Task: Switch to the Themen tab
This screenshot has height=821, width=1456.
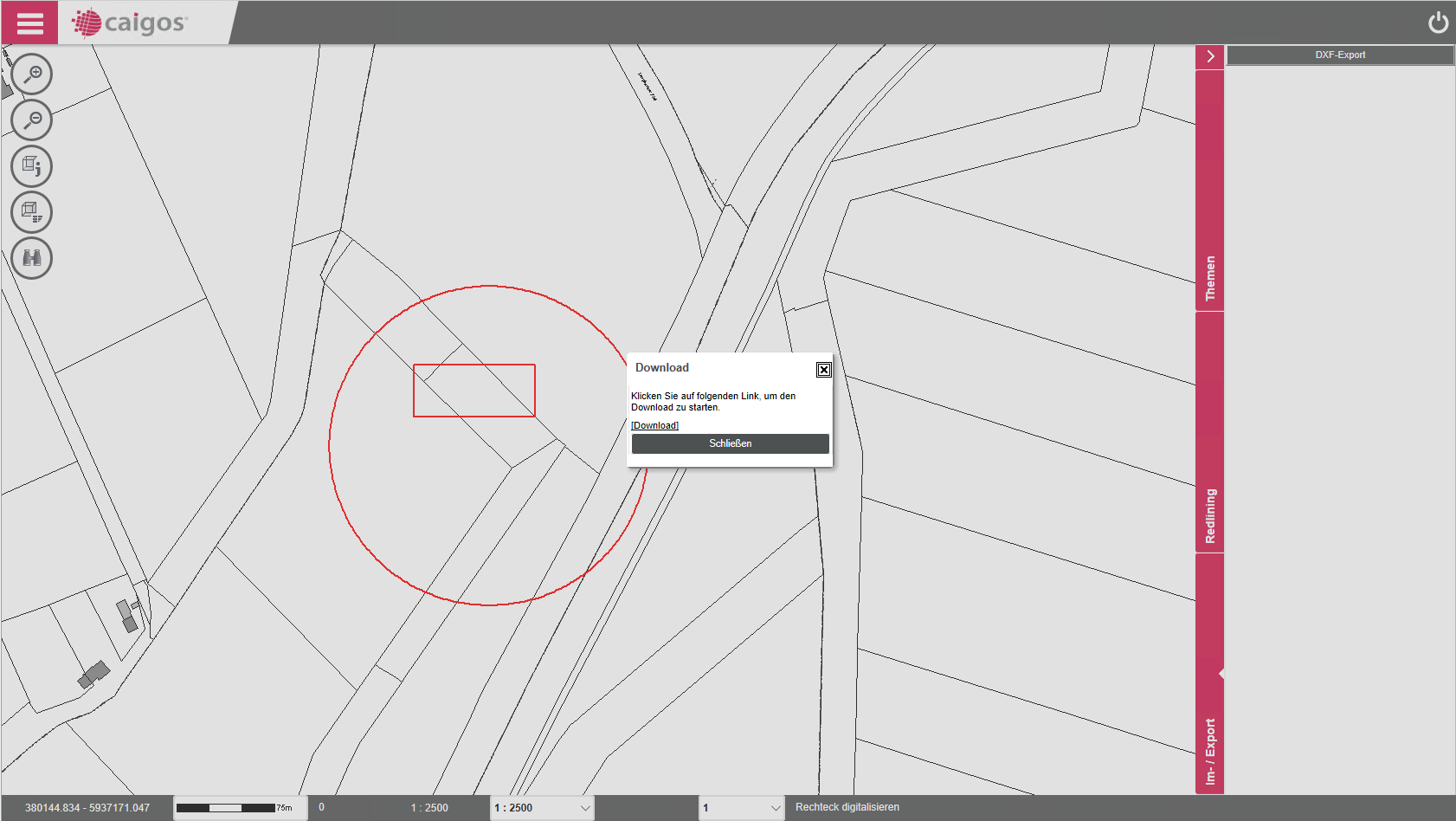Action: 1209,277
